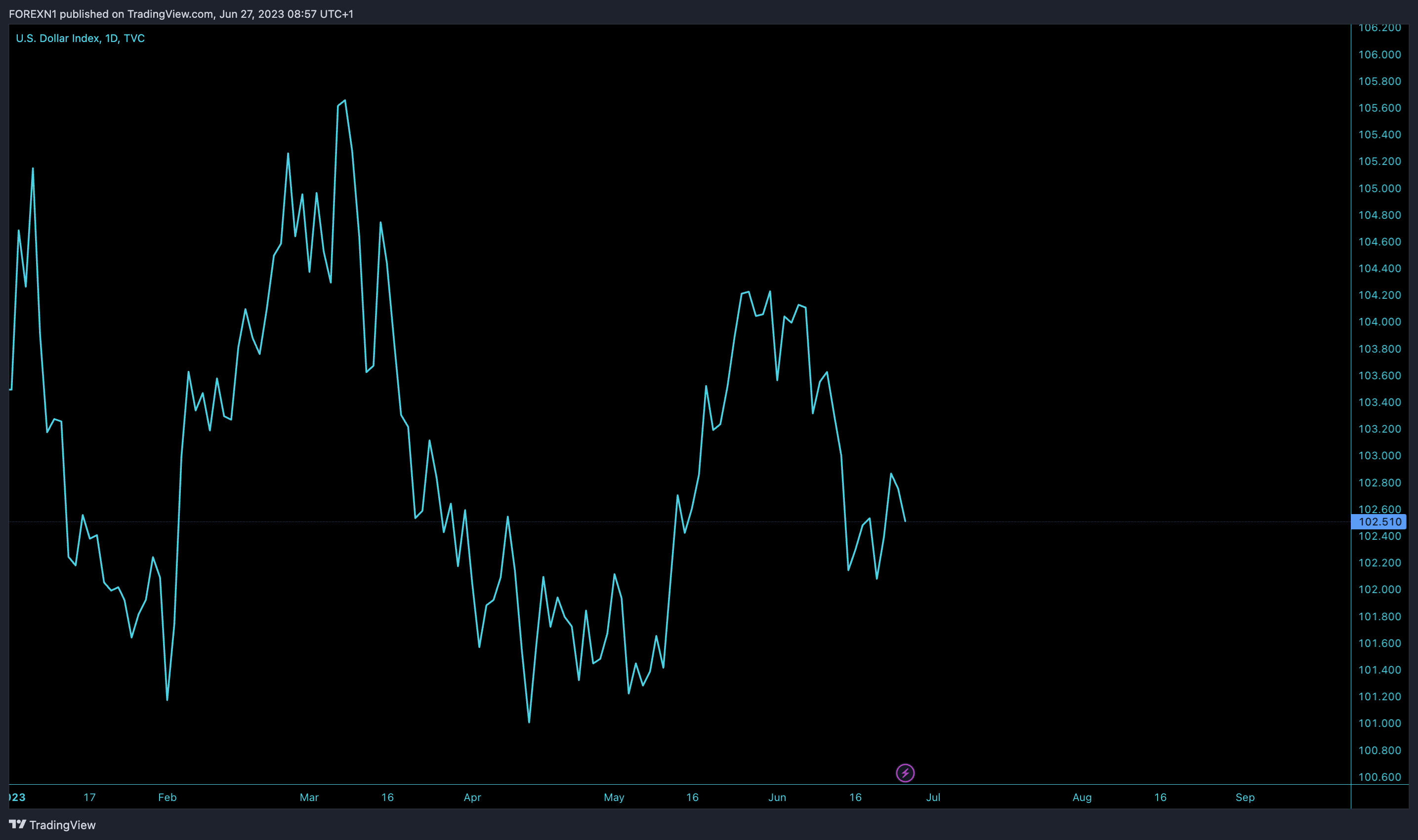1418x840 pixels.
Task: Click the 105.600 price axis label
Action: (x=1379, y=108)
